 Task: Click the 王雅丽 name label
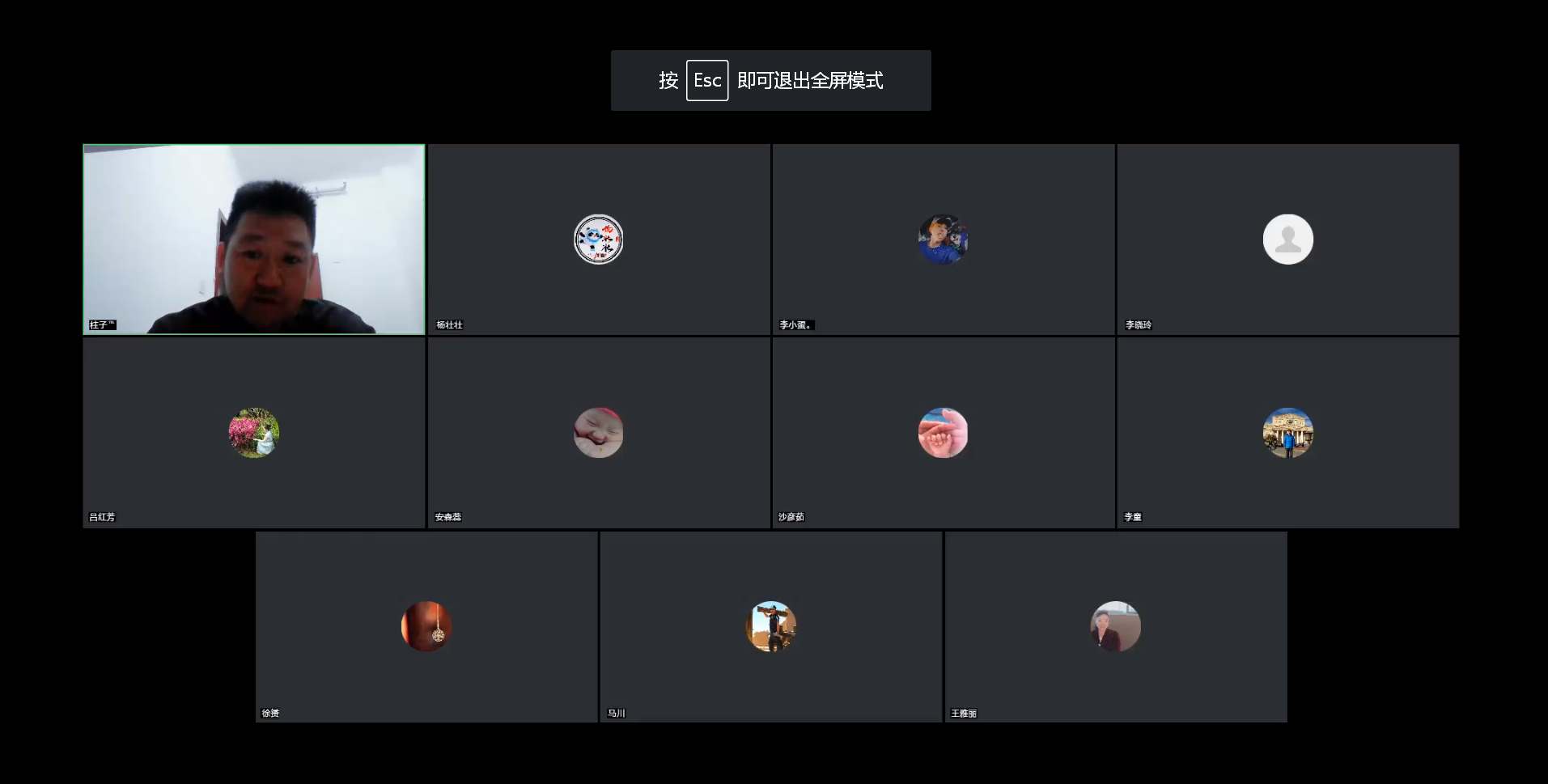963,714
